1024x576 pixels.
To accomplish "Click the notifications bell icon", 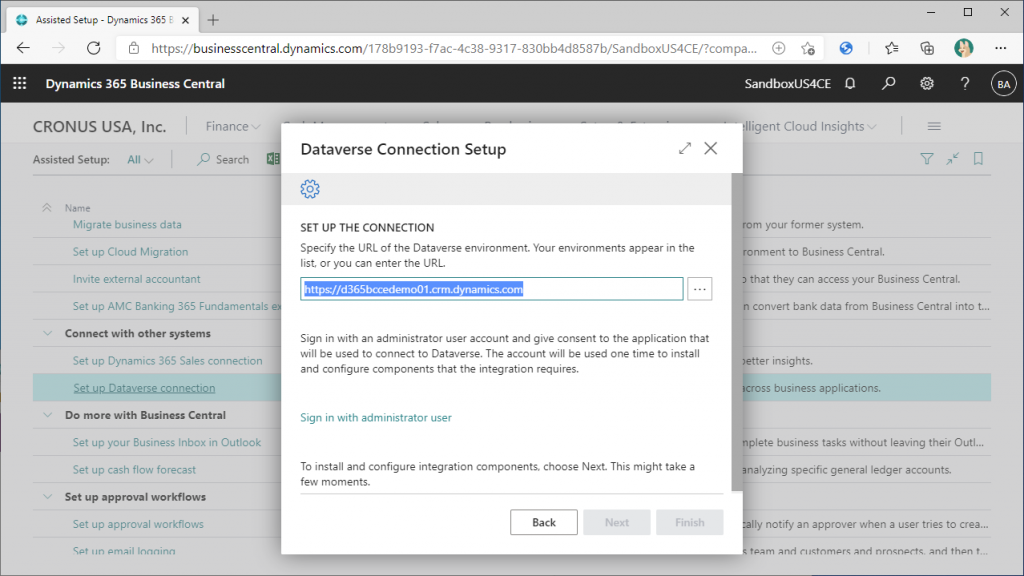I will click(850, 84).
